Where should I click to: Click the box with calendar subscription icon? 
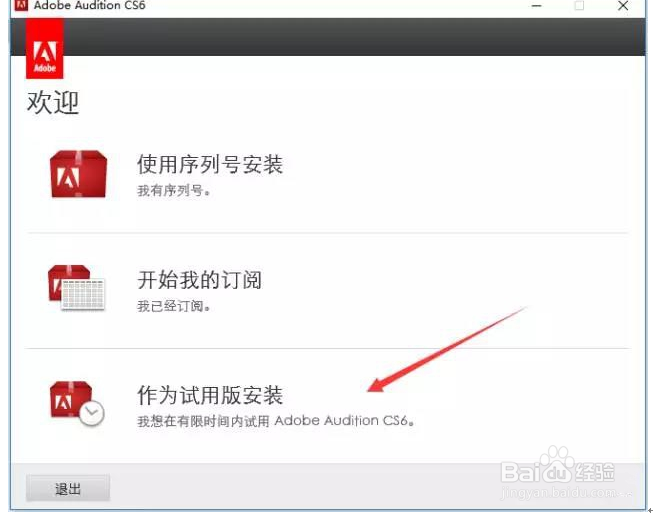point(76,287)
